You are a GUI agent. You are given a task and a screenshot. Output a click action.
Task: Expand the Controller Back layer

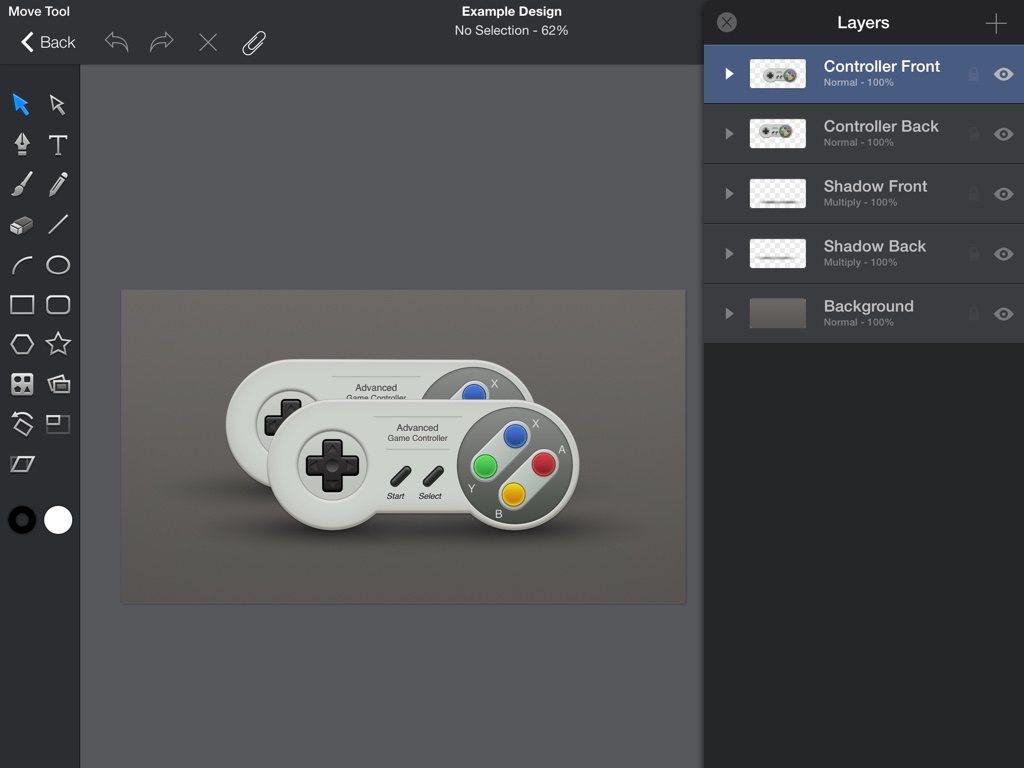point(729,134)
